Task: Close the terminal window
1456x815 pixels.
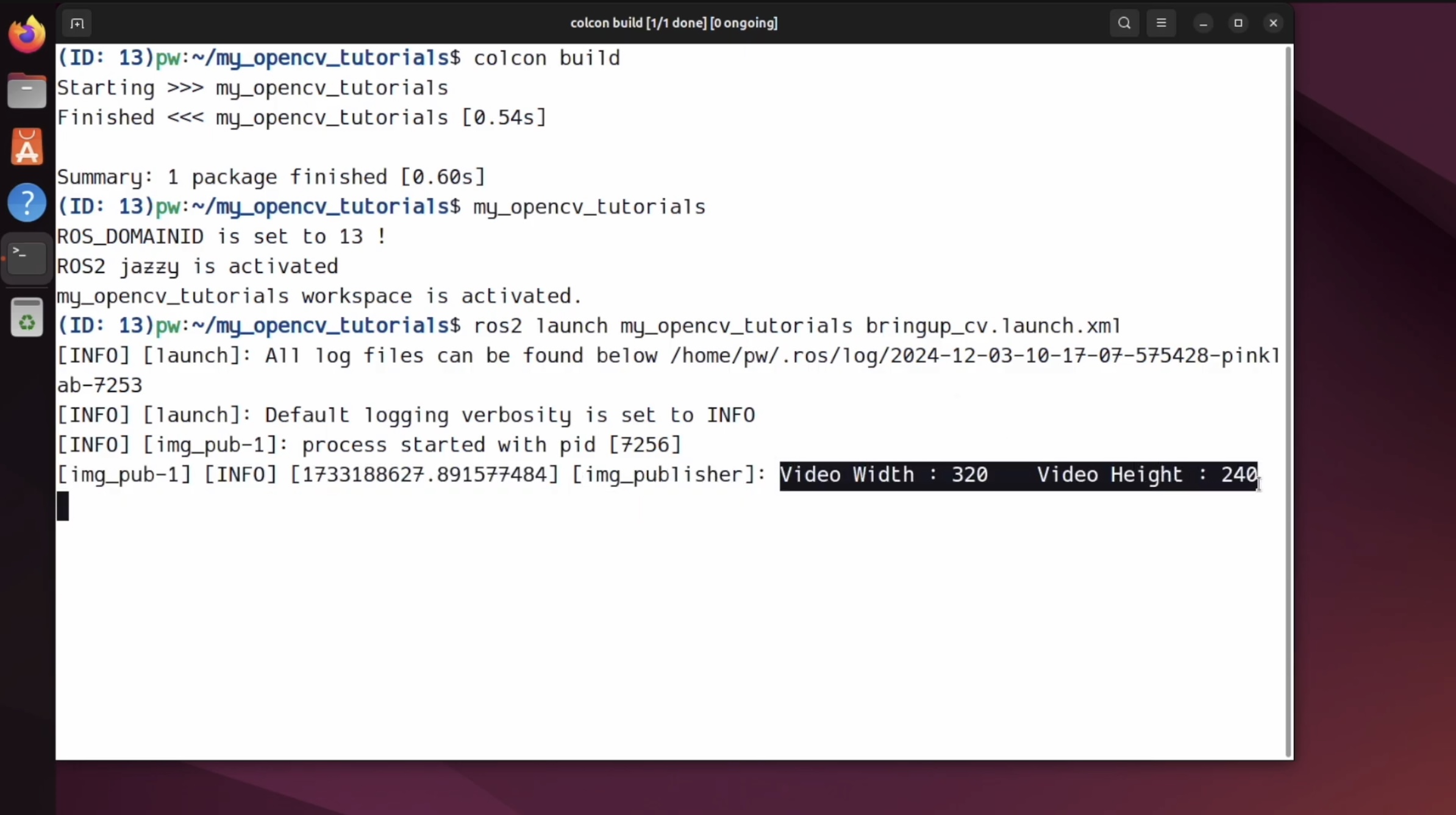Action: [x=1273, y=23]
